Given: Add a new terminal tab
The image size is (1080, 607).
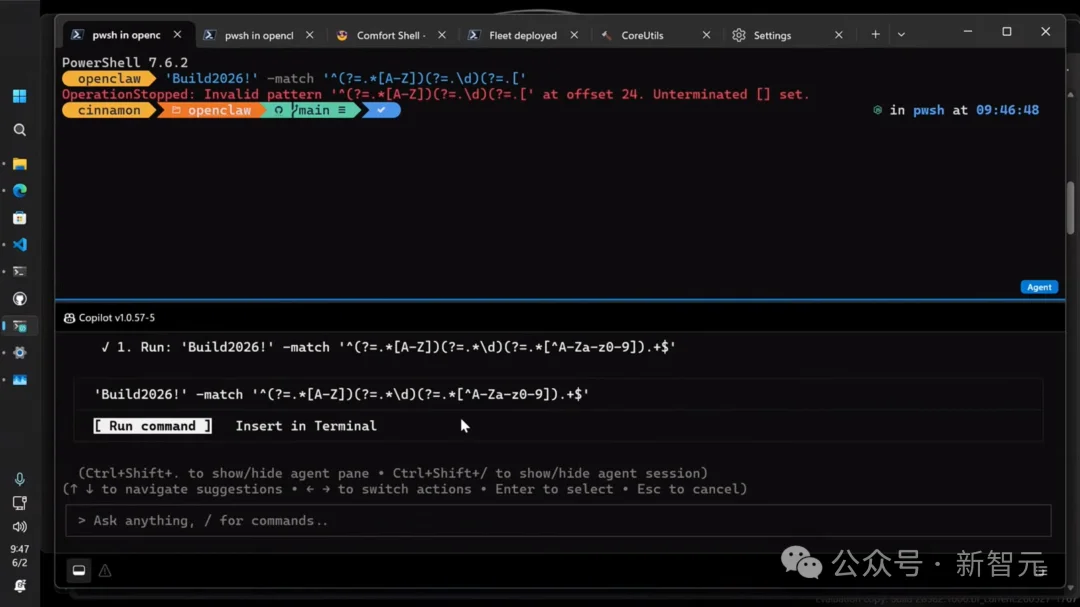Looking at the screenshot, I should 875,34.
